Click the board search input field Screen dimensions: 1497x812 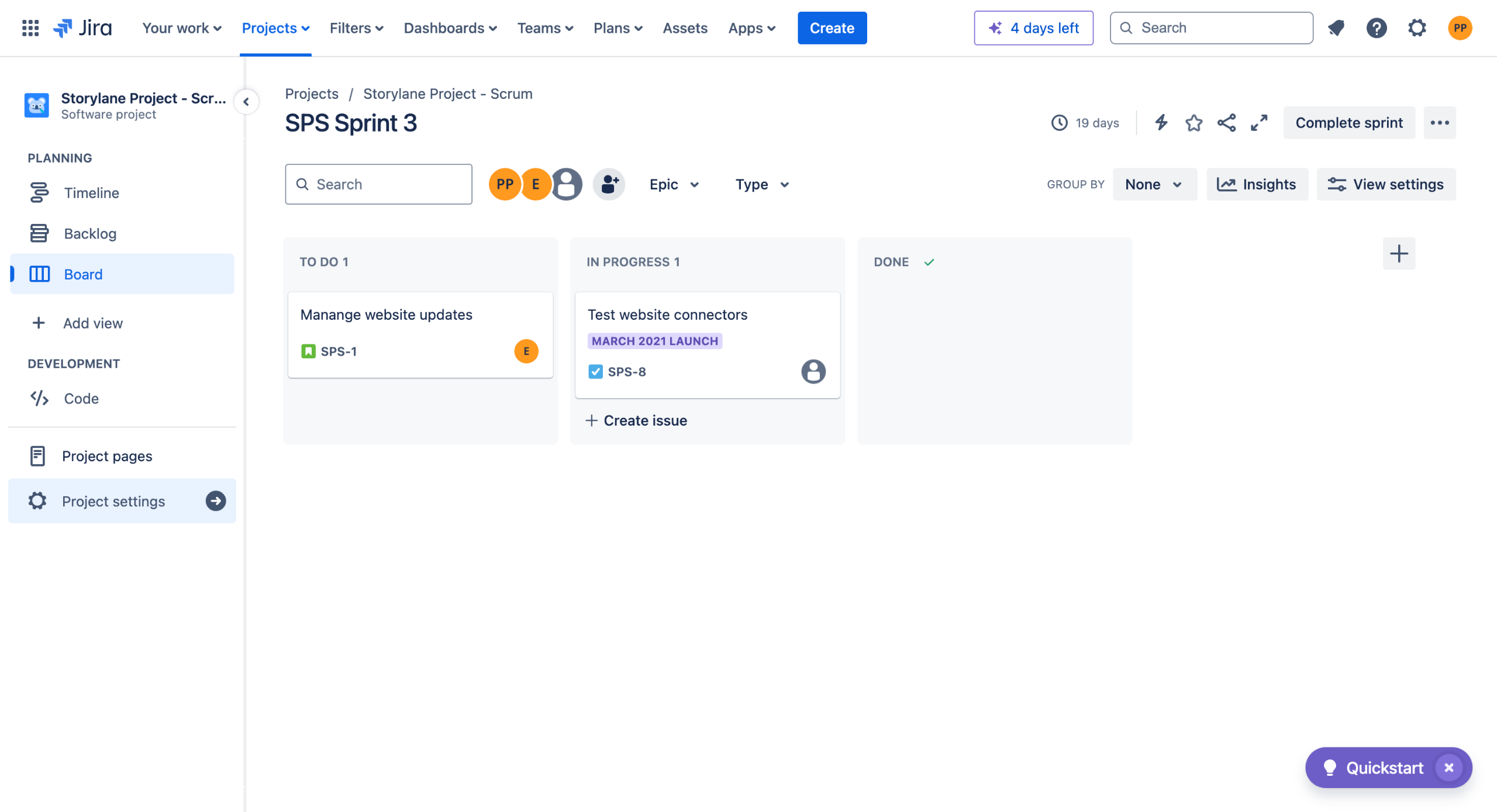(x=378, y=185)
